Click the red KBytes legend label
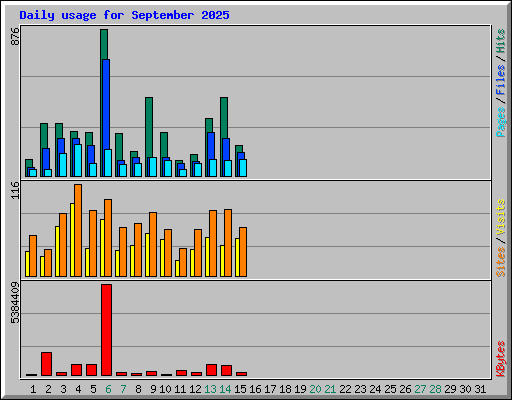The image size is (512, 400). [x=501, y=359]
